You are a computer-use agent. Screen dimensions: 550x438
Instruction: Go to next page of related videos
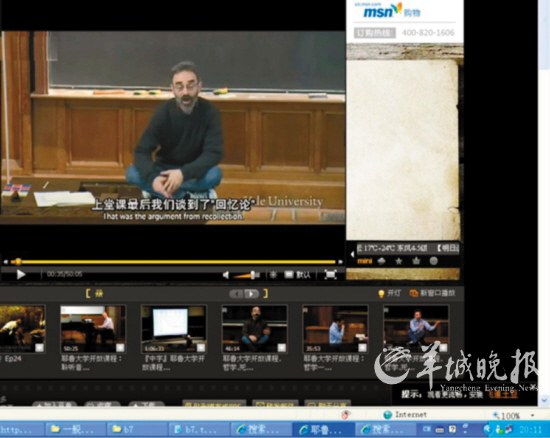pos(252,294)
